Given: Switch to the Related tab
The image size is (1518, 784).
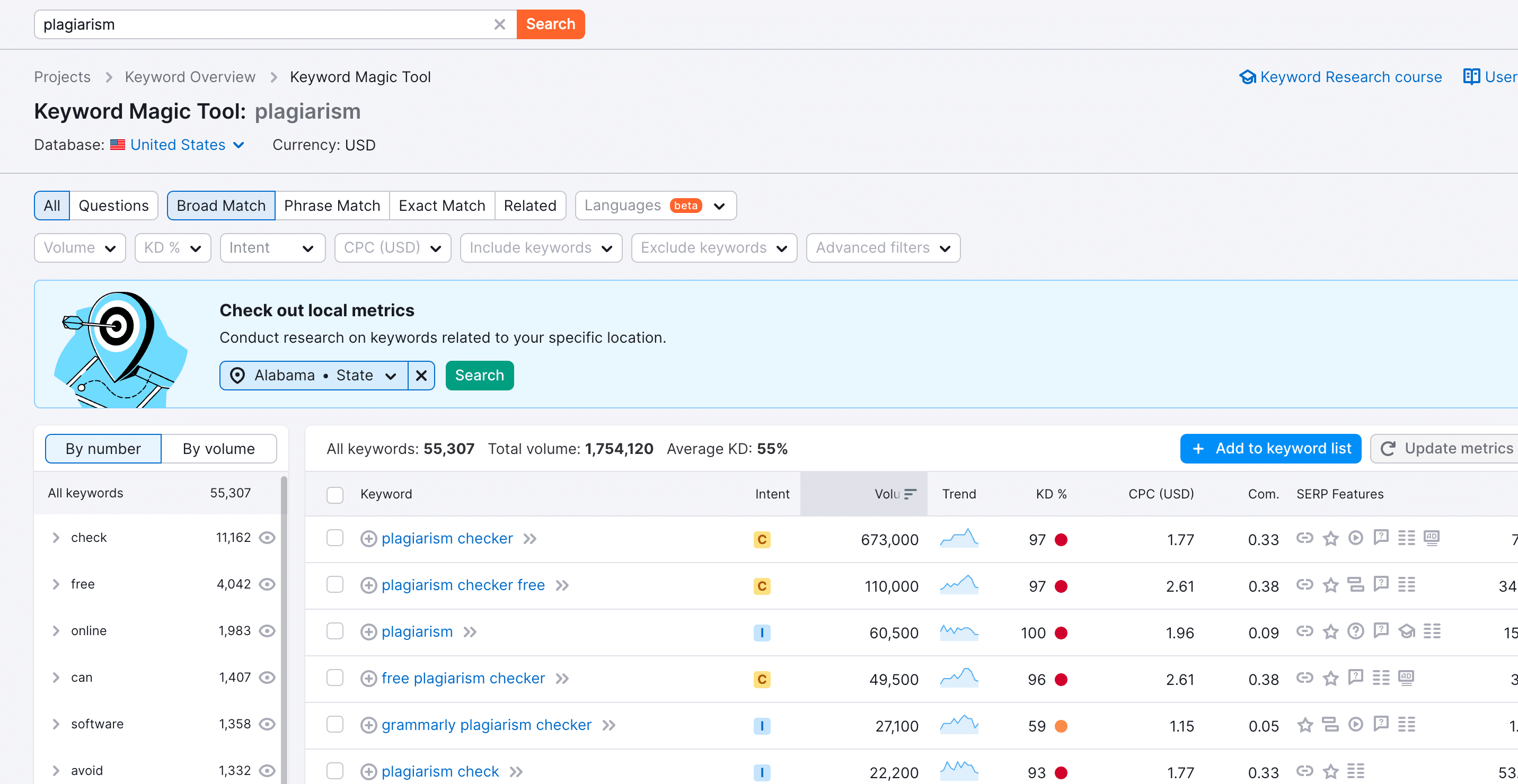Looking at the screenshot, I should pyautogui.click(x=530, y=206).
